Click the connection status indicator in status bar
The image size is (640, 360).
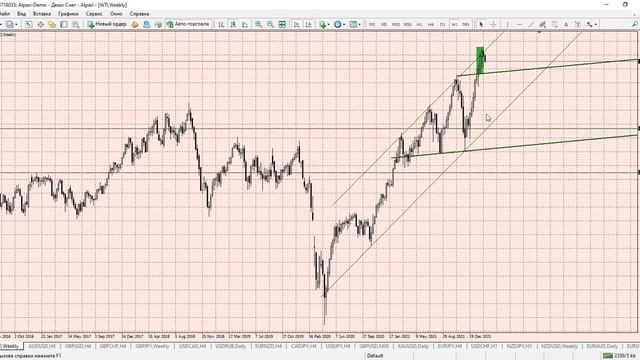point(619,356)
